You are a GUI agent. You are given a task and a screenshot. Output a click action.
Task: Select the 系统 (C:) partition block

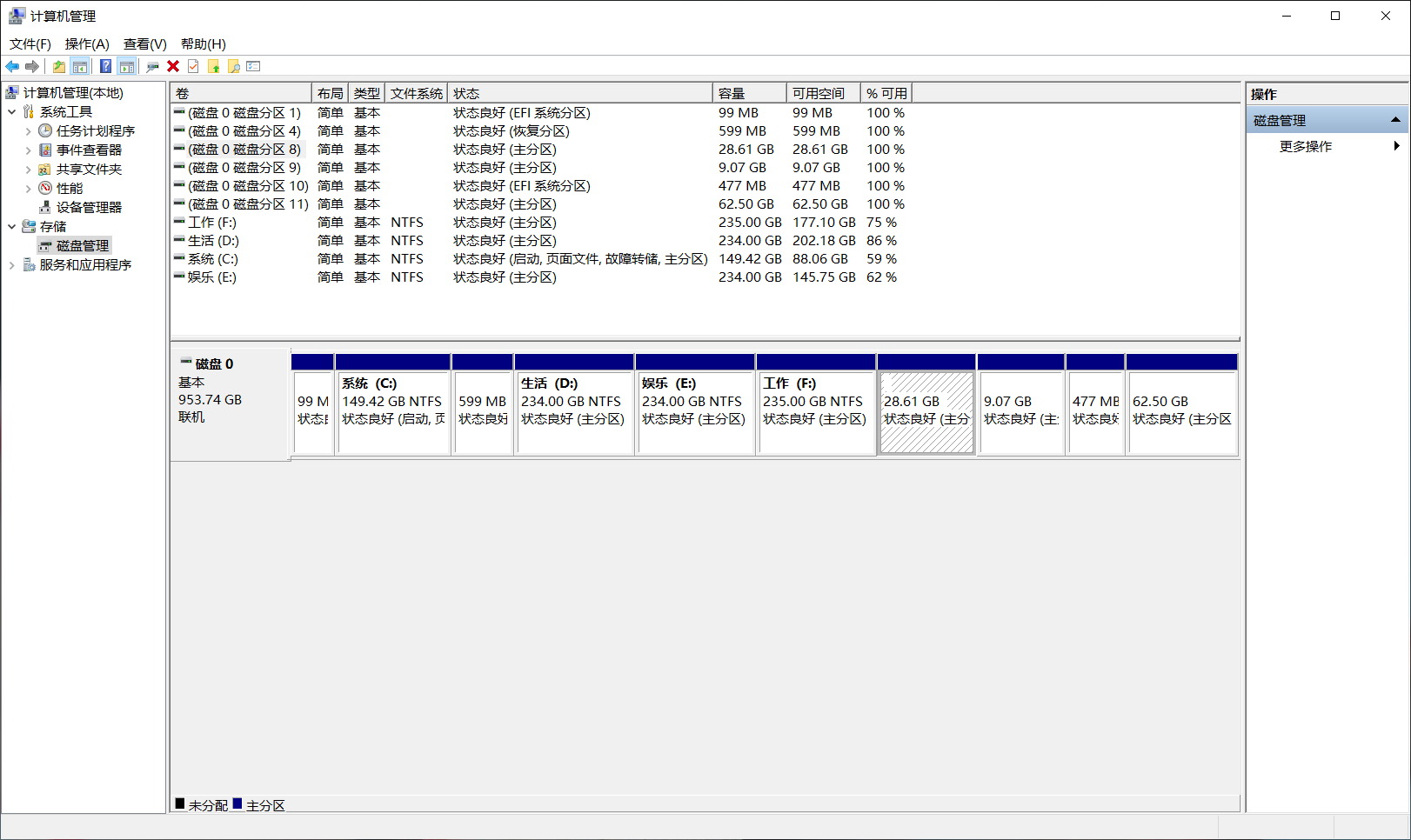click(393, 404)
